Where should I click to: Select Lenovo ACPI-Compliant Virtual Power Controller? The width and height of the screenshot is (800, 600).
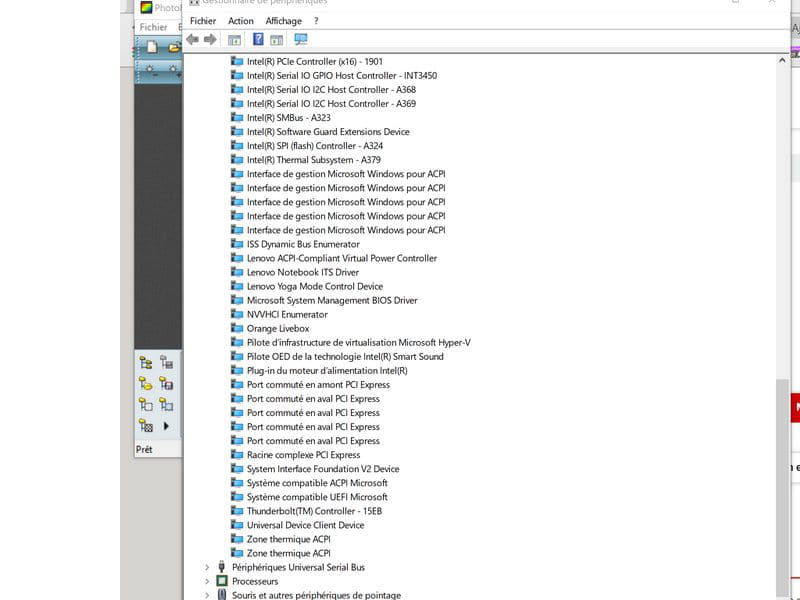[x=341, y=258]
